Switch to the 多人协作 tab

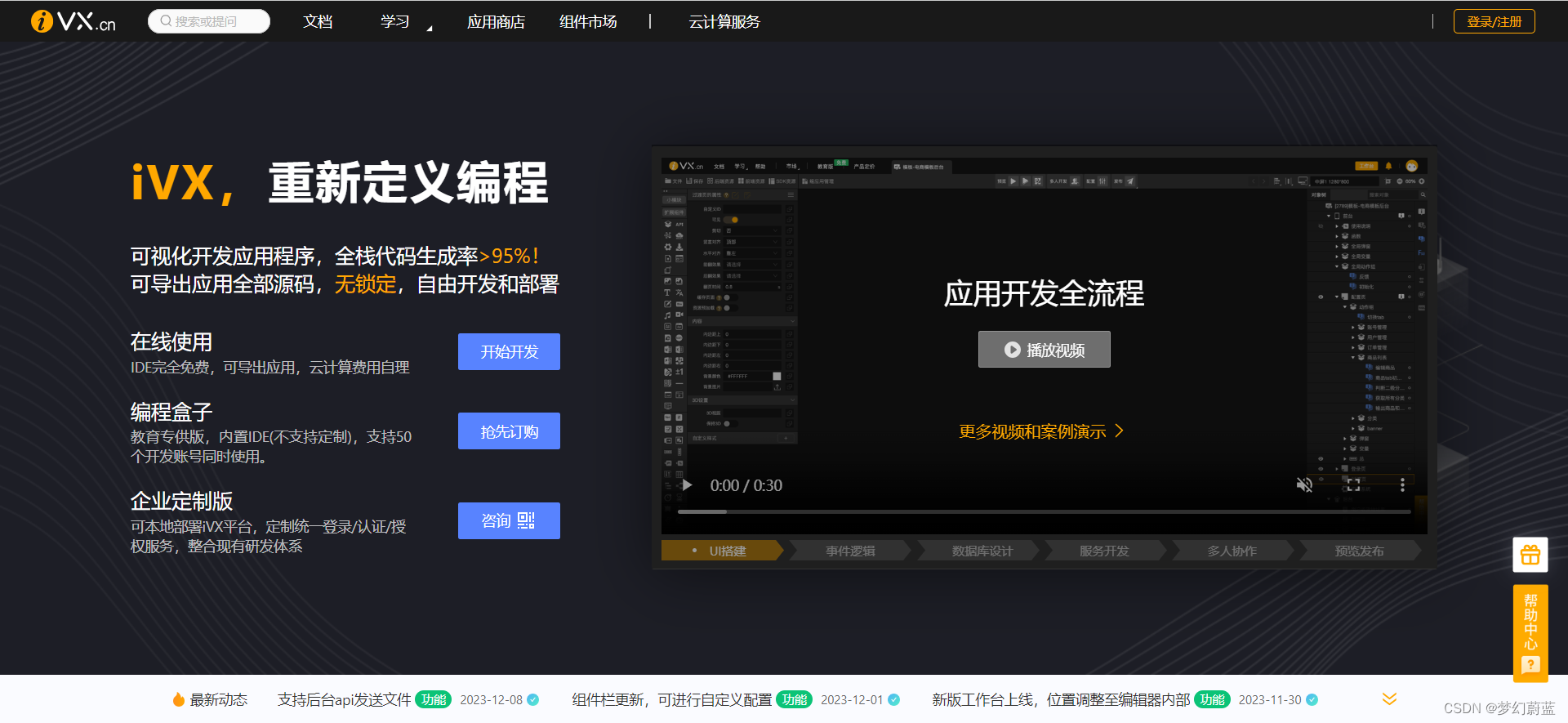tap(1233, 551)
